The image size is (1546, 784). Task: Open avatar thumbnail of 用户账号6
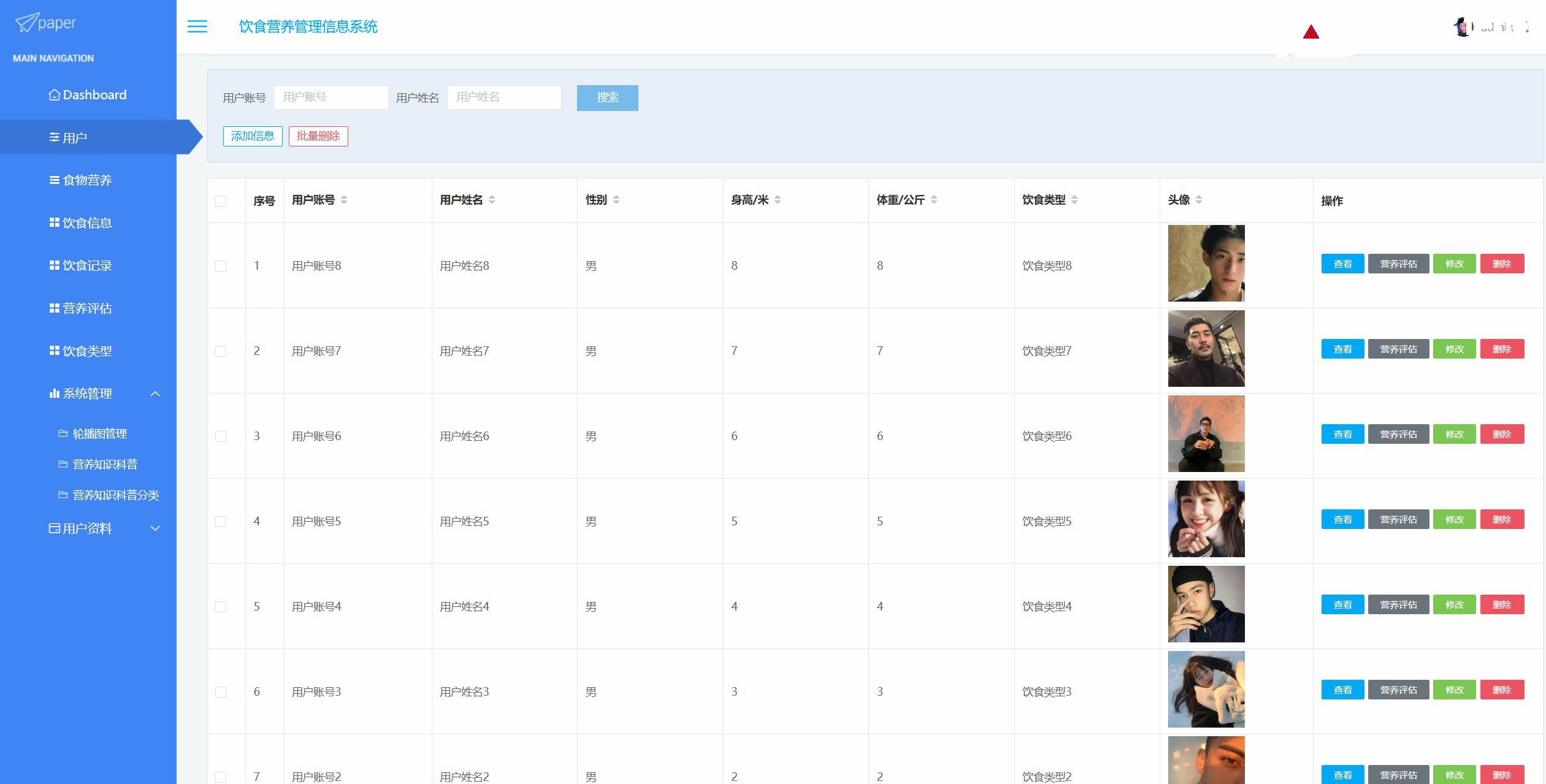1206,433
